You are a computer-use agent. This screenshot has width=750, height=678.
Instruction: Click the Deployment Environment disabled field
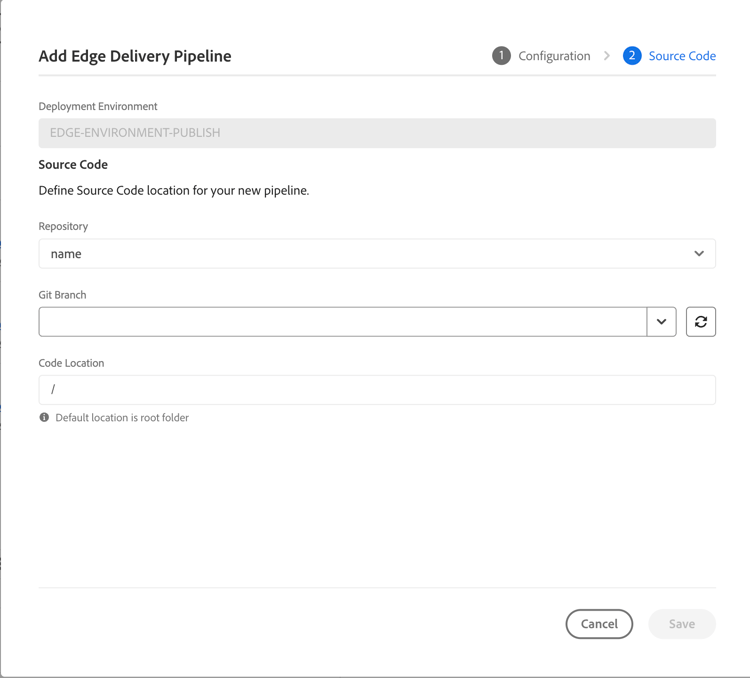[377, 133]
